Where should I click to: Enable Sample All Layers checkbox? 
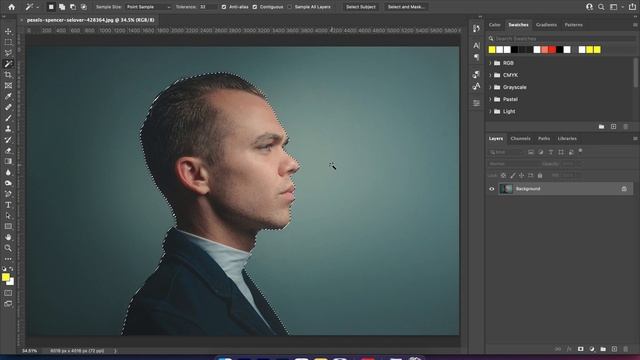[290, 7]
